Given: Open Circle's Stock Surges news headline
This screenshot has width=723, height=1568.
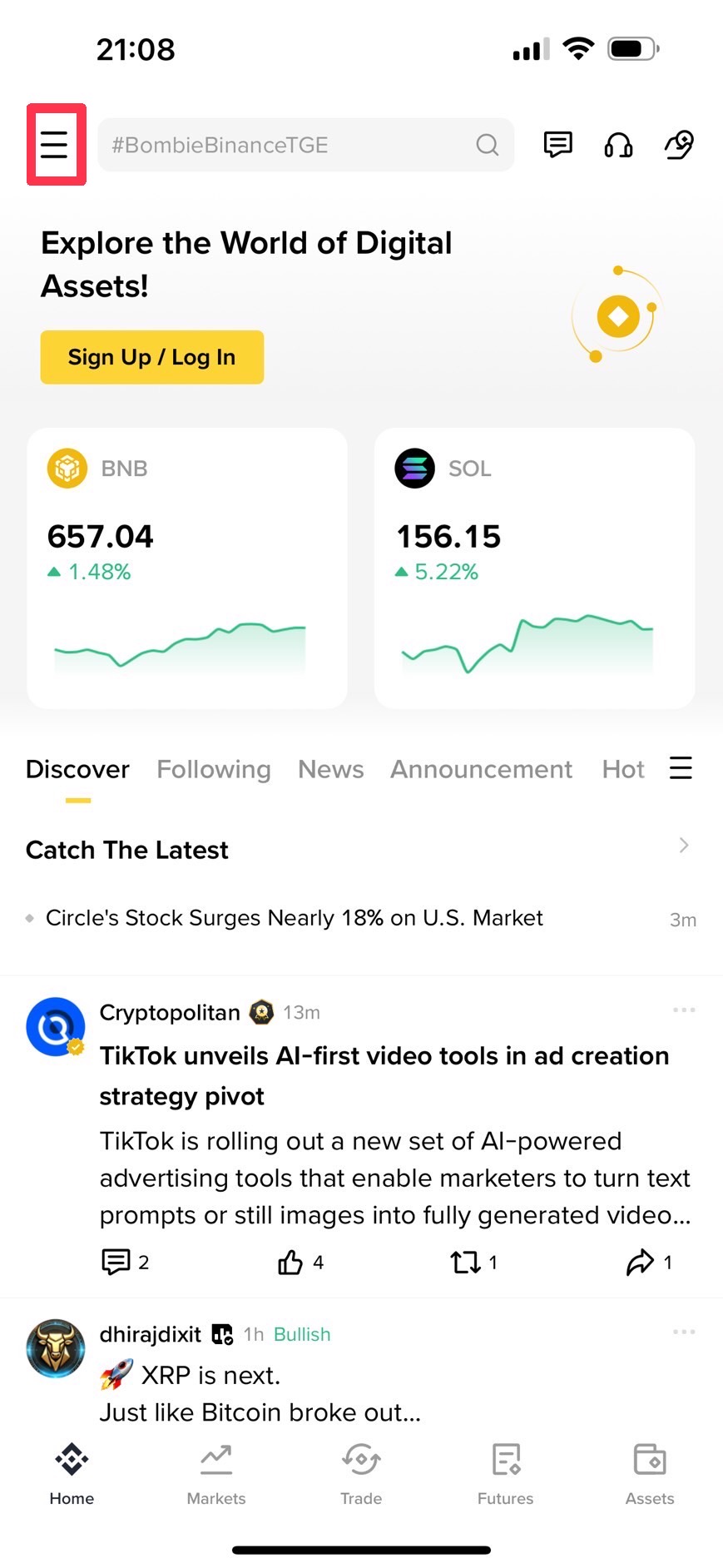Looking at the screenshot, I should (294, 918).
